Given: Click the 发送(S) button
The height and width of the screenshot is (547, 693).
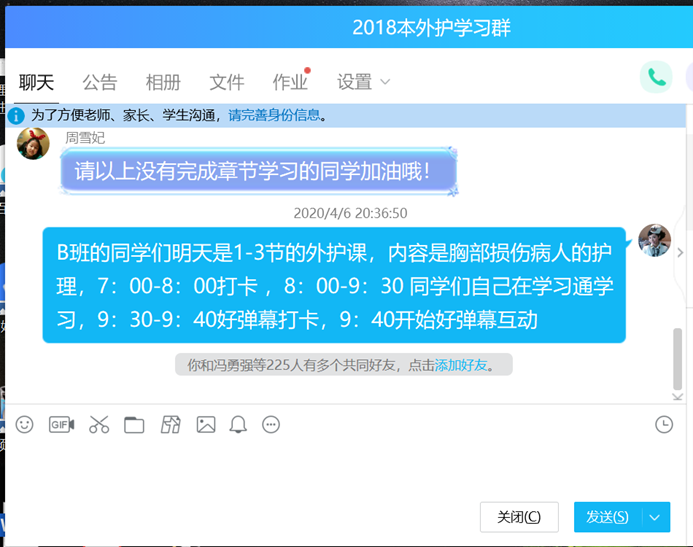Looking at the screenshot, I should 607,517.
